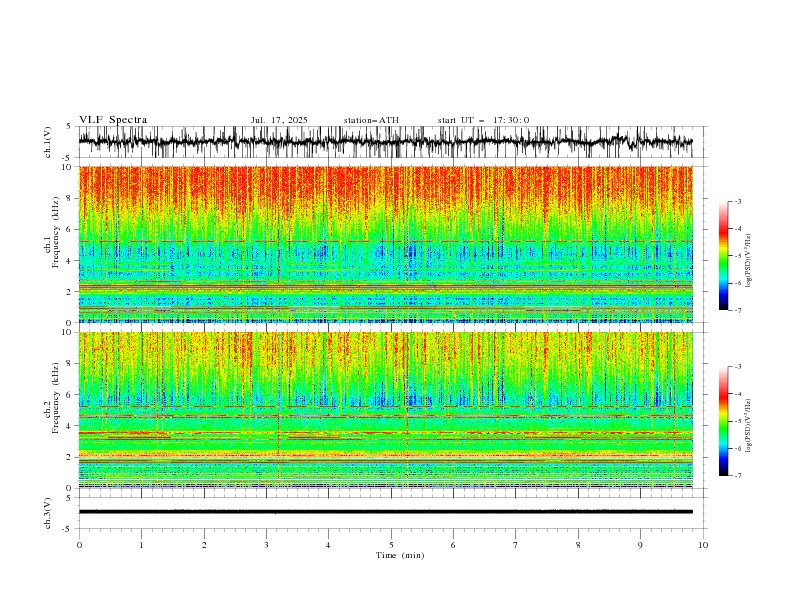Image resolution: width=792 pixels, height=612 pixels.
Task: Click the "ch.1(V)" waveform axis label
Action: pos(48,142)
